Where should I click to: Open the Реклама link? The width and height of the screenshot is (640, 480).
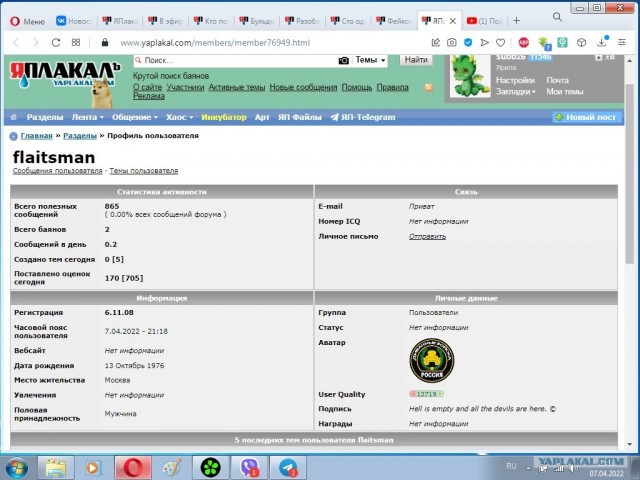coord(149,96)
